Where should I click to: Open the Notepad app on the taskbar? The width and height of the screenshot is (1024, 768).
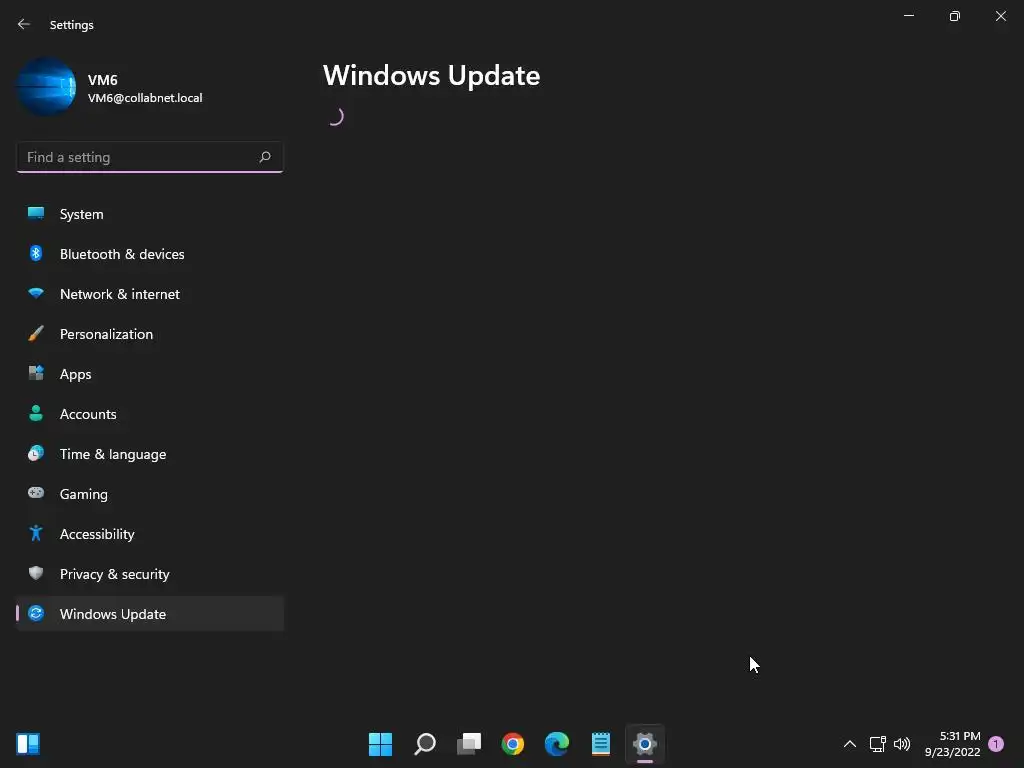[601, 744]
